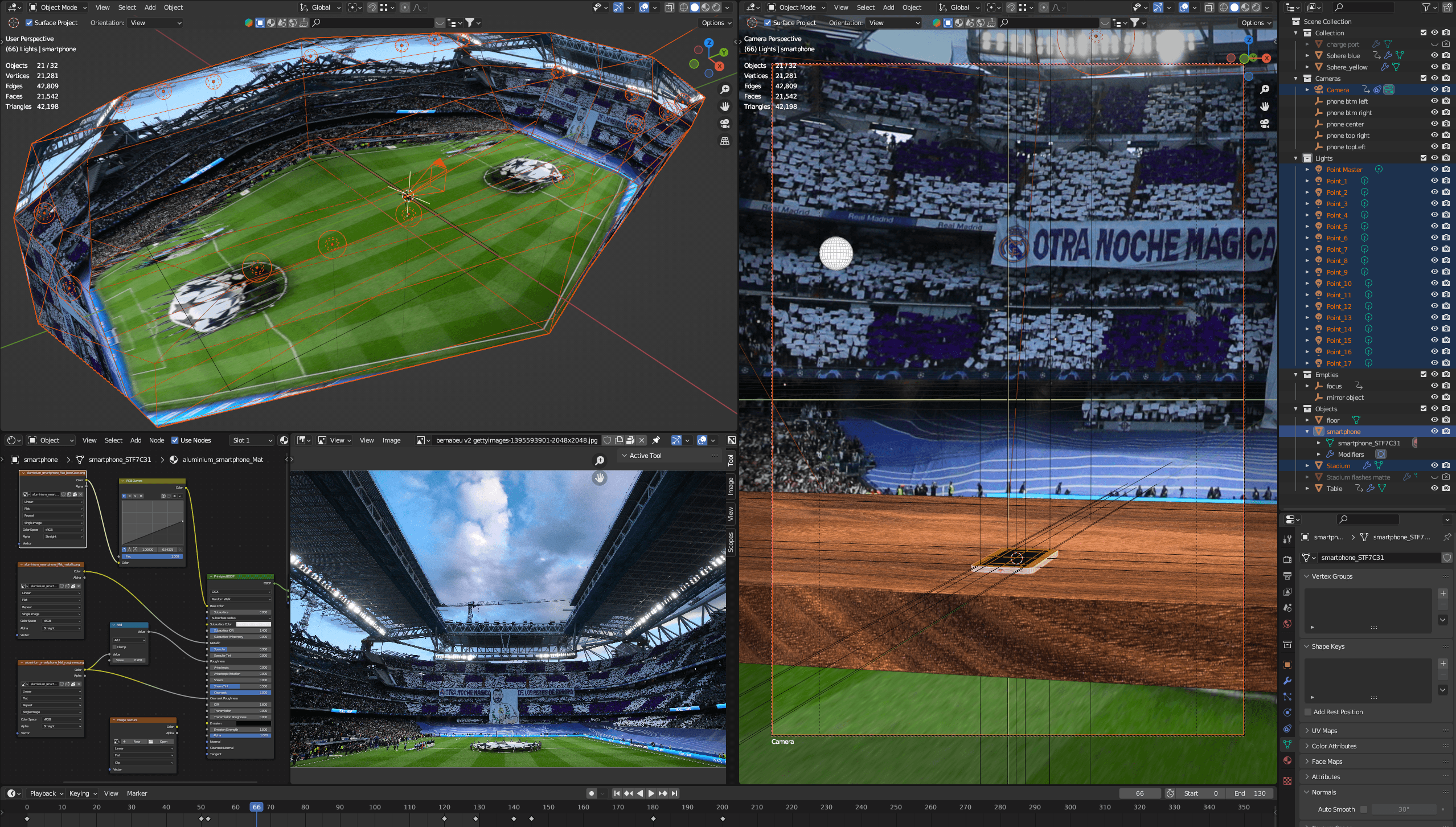Open the Keying menu in timeline

83,793
